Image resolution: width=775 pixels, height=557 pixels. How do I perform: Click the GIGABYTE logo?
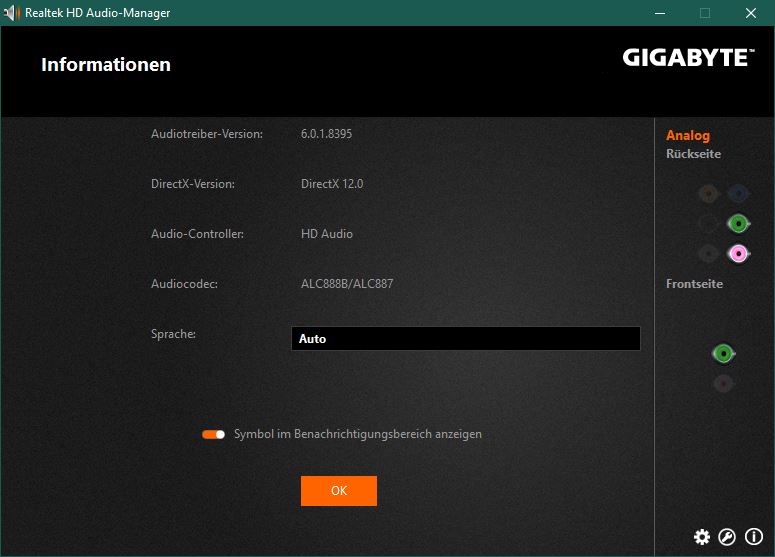click(x=688, y=58)
